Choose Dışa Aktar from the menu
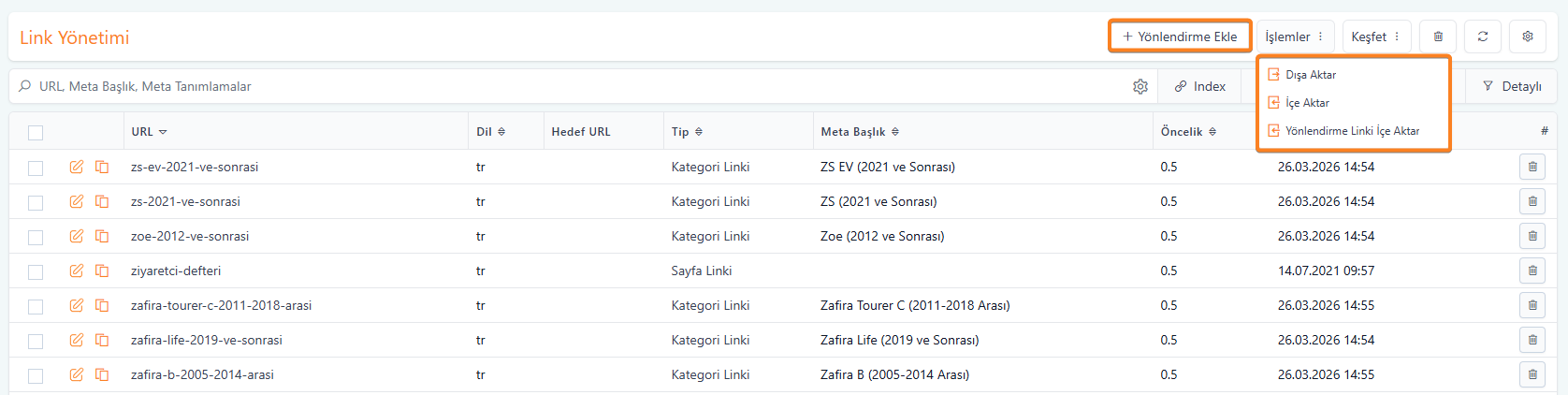This screenshot has height=395, width=1568. (x=1310, y=75)
